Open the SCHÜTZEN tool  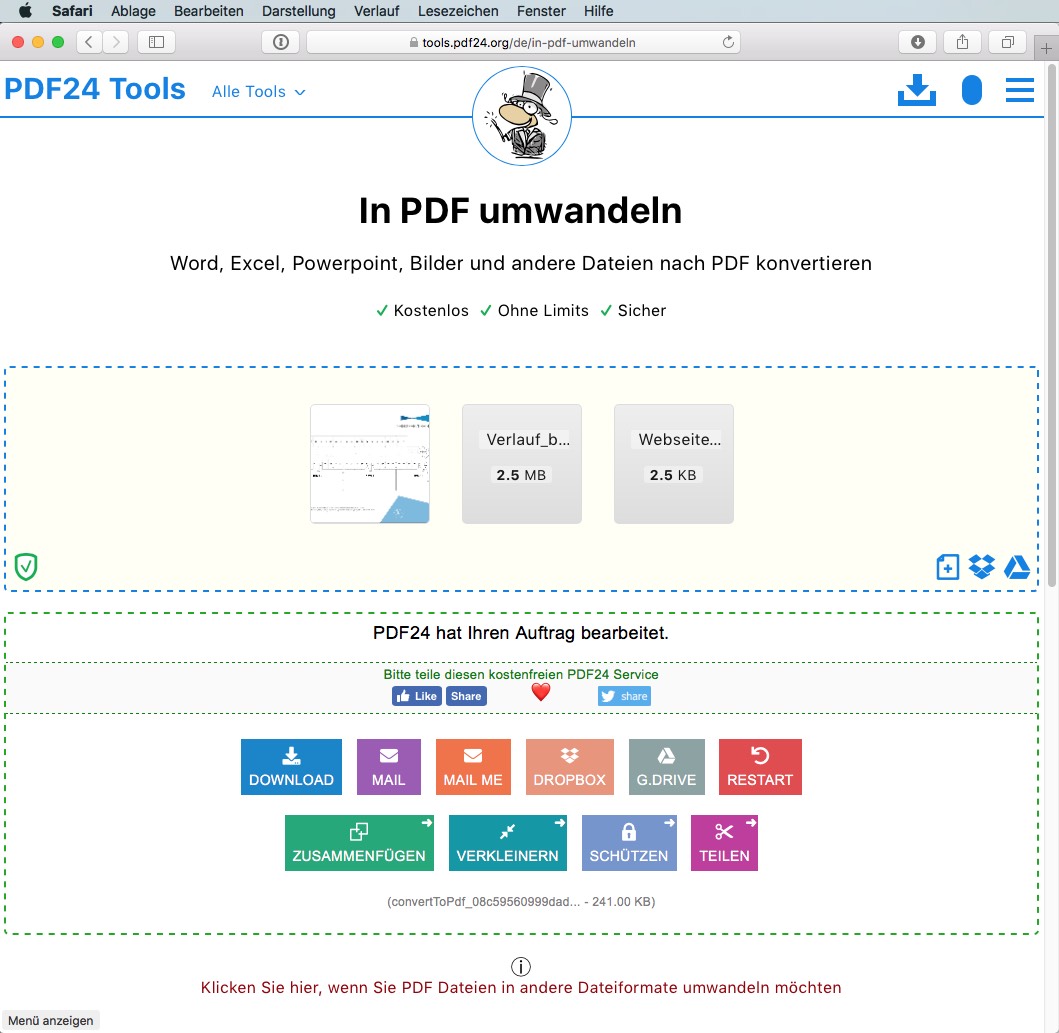tap(629, 843)
